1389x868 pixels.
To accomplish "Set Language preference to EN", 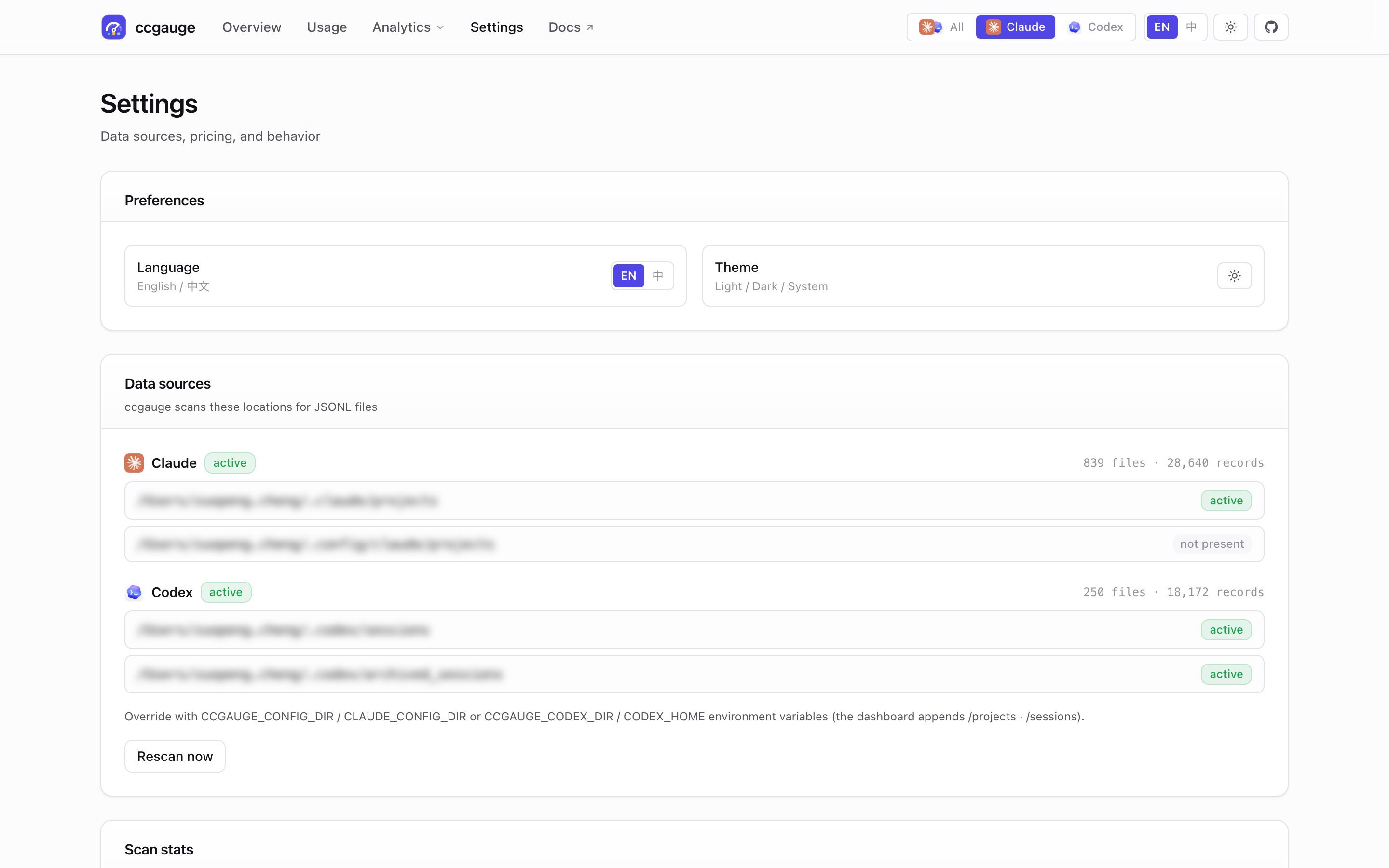I will tap(628, 275).
